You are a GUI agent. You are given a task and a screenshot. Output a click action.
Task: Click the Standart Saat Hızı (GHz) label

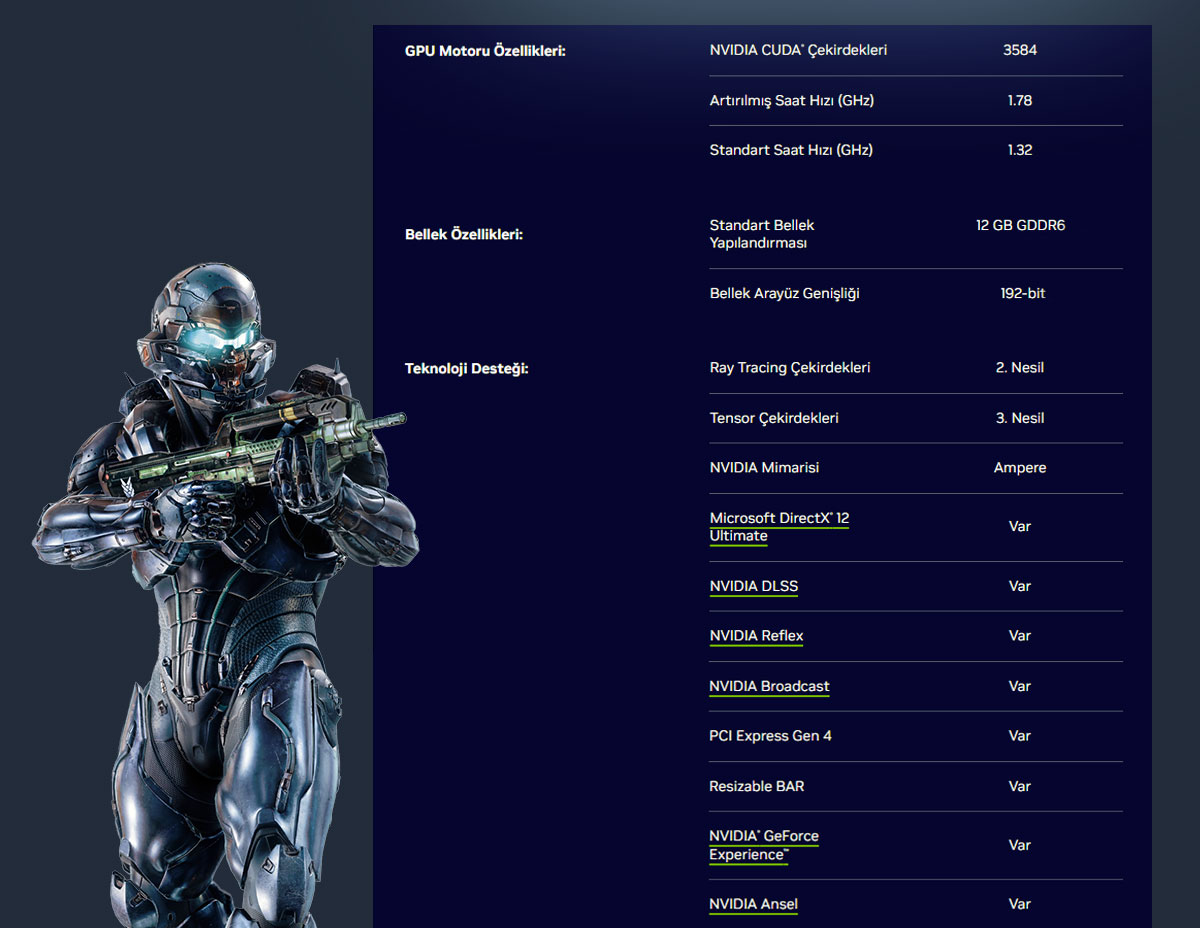coord(791,150)
